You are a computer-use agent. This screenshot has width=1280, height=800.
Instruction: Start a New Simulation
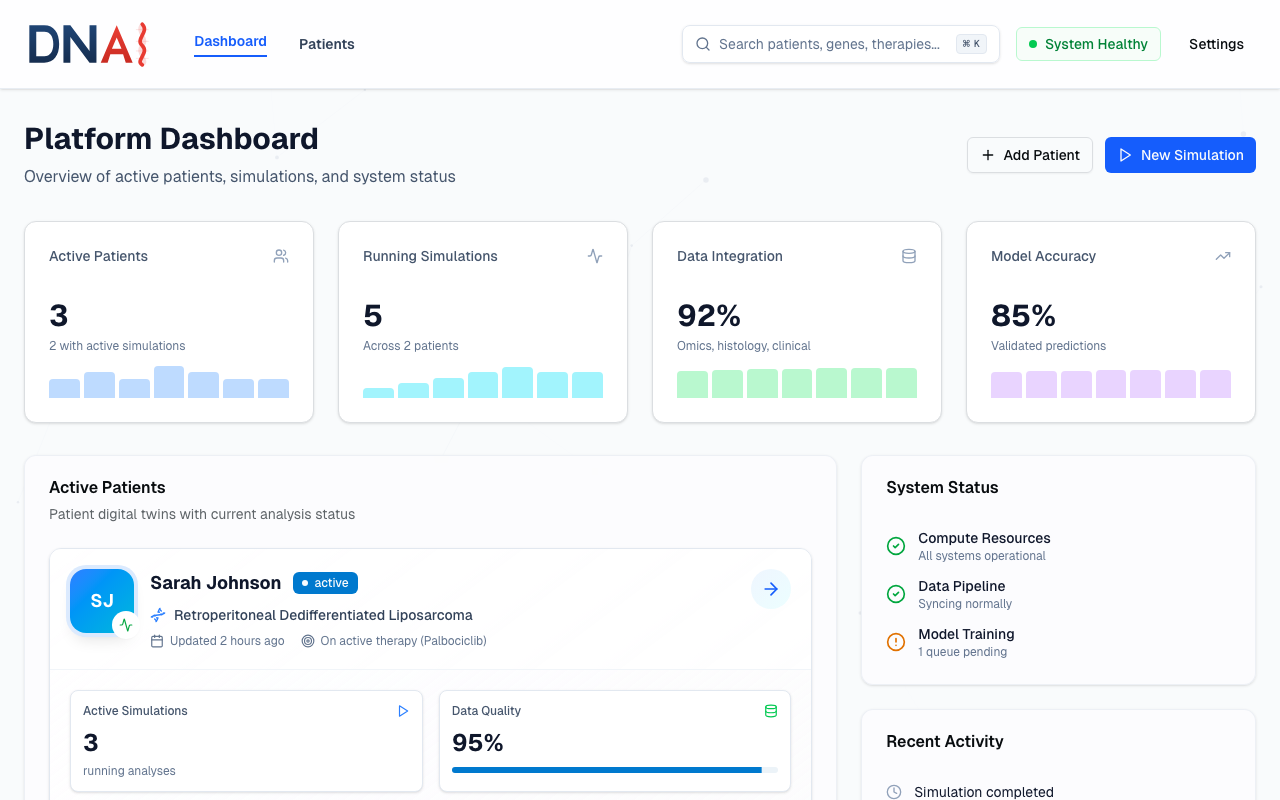[x=1180, y=155]
